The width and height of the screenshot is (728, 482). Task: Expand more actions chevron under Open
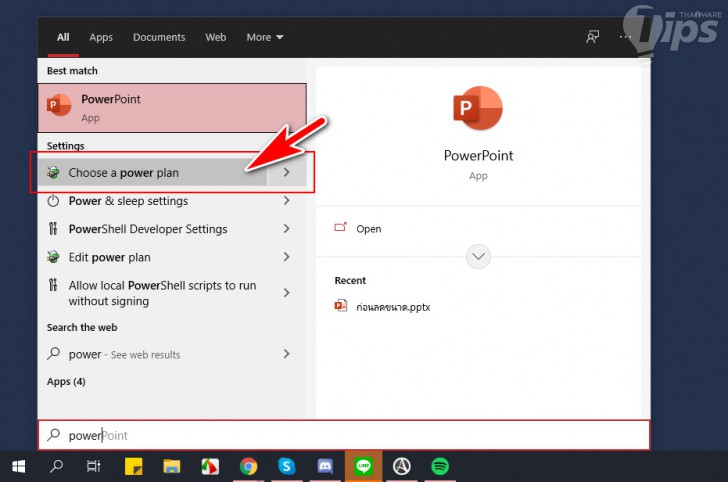coord(478,256)
